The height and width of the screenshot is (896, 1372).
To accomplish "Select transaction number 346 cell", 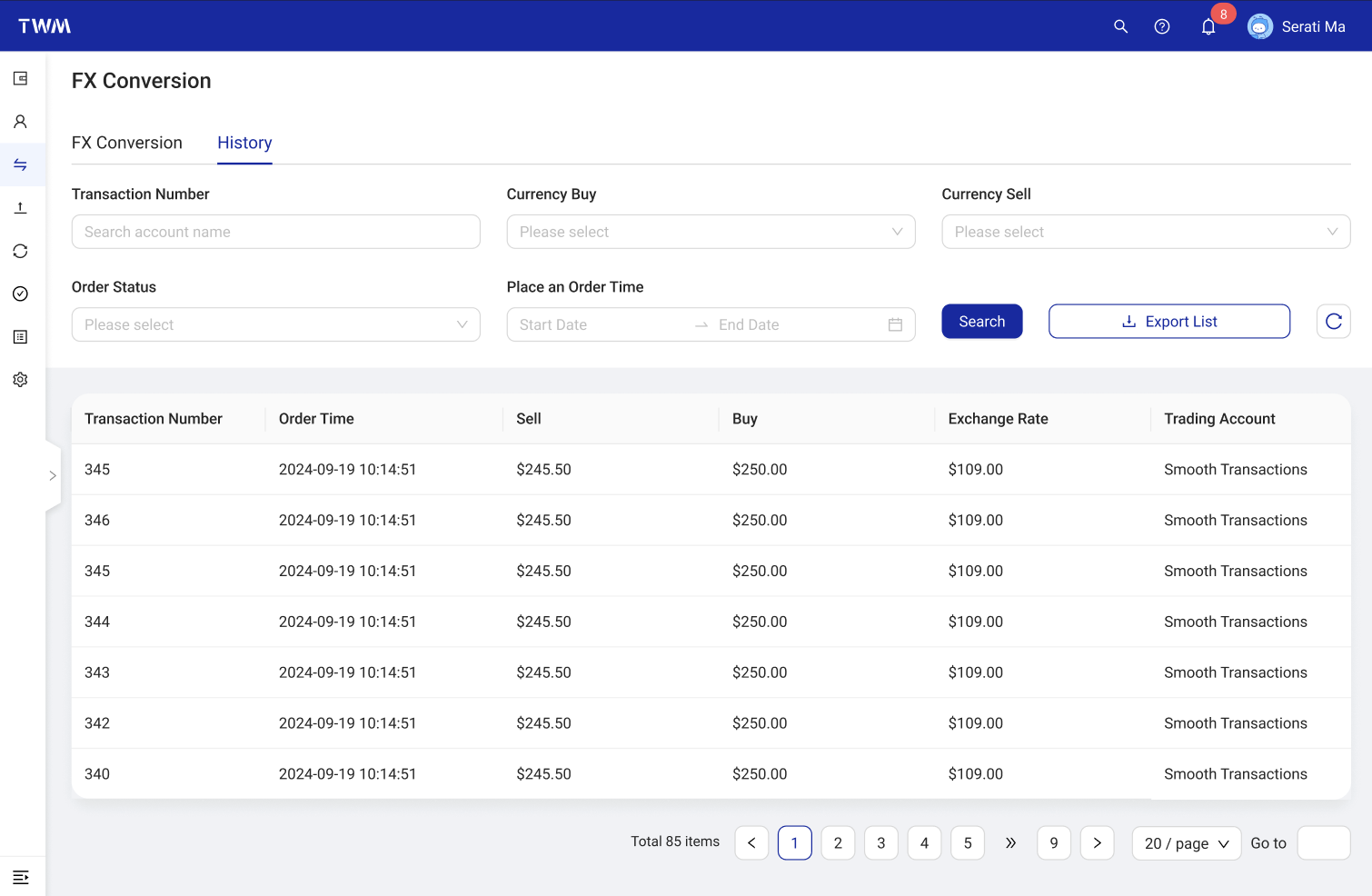I will (x=97, y=520).
